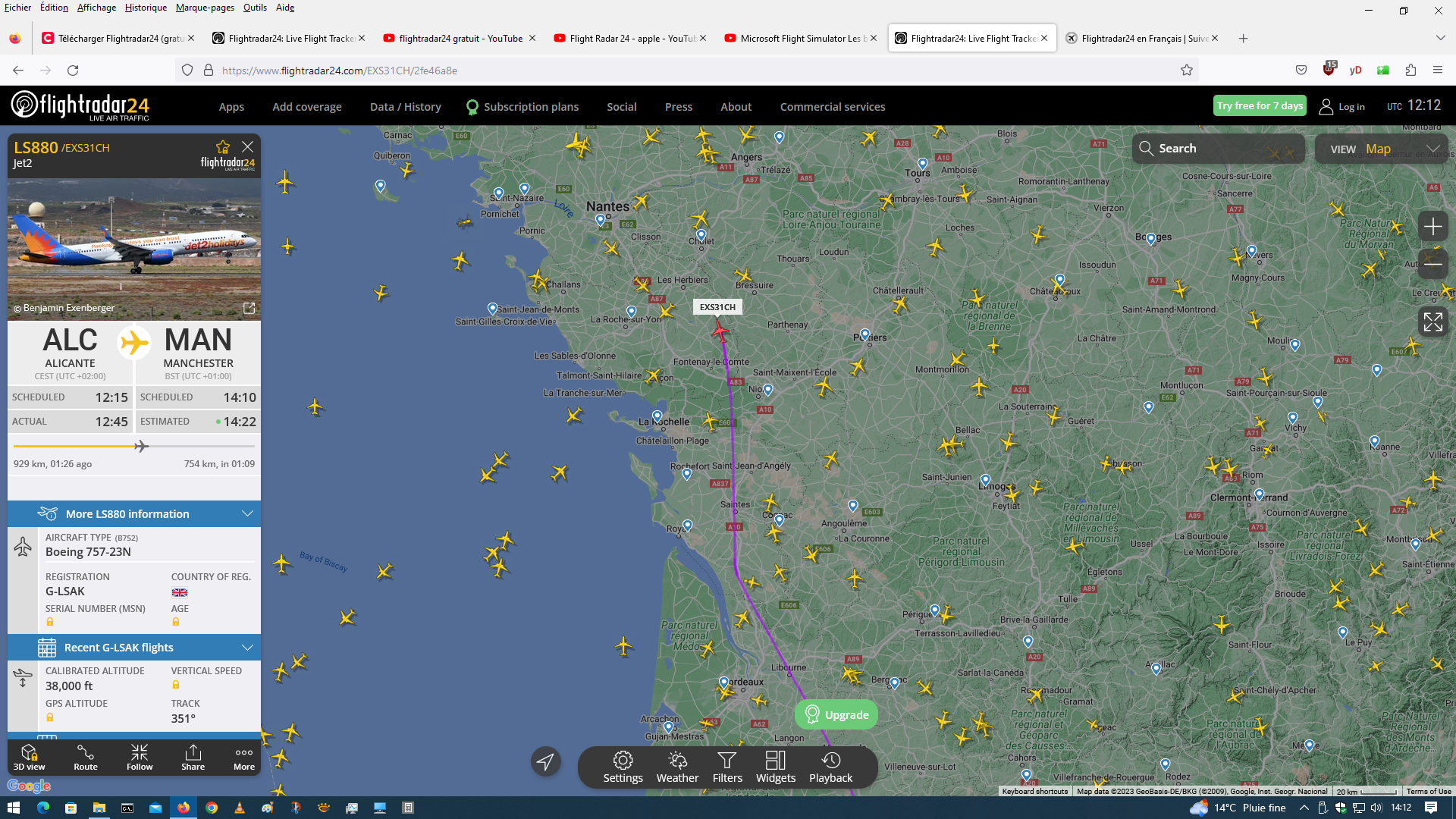Open Widgets in bottom toolbar
Viewport: 1456px width, 819px height.
tap(775, 767)
